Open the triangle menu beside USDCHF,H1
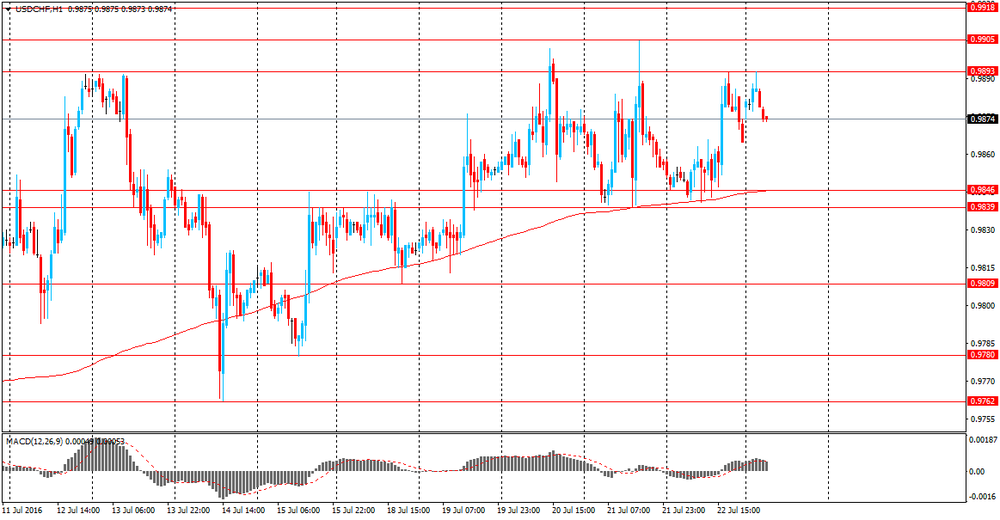Viewport: 1000px width, 520px height. tap(7, 10)
